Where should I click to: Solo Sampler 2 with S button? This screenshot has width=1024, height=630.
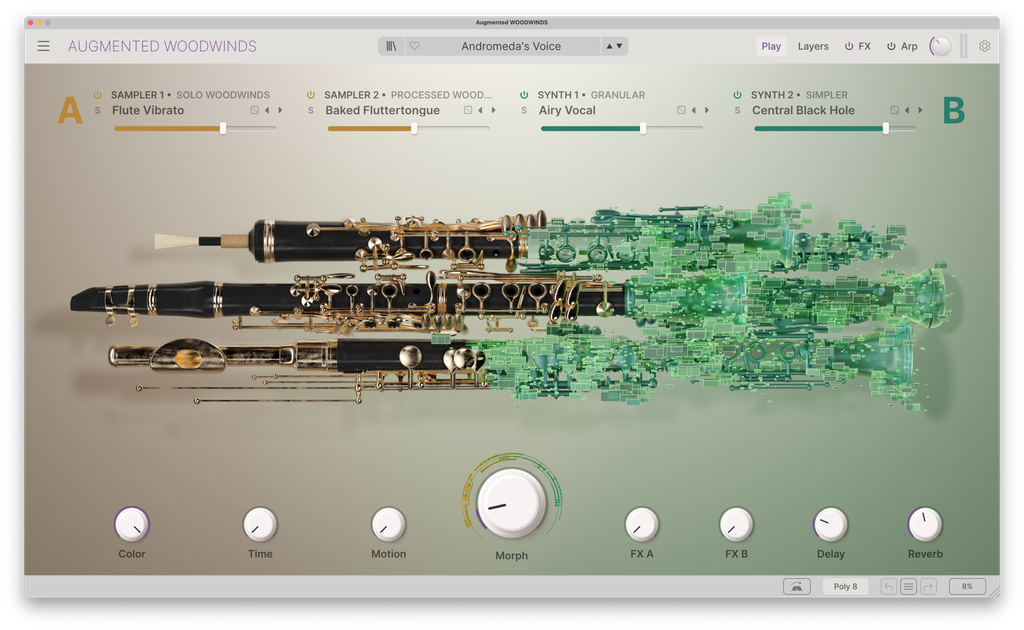click(311, 110)
